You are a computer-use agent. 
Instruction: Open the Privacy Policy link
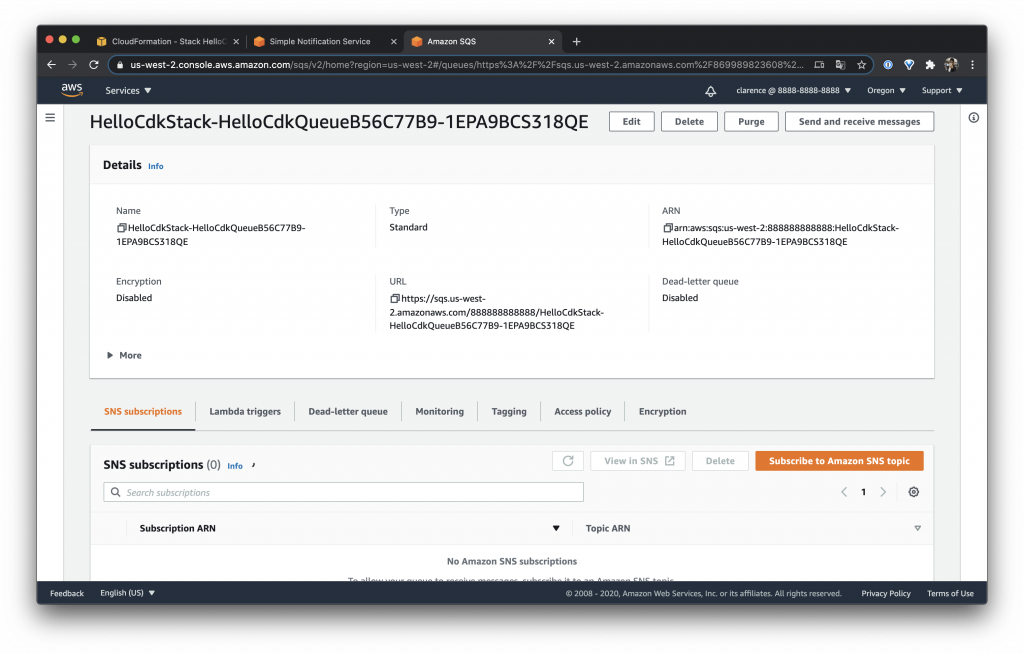(886, 594)
